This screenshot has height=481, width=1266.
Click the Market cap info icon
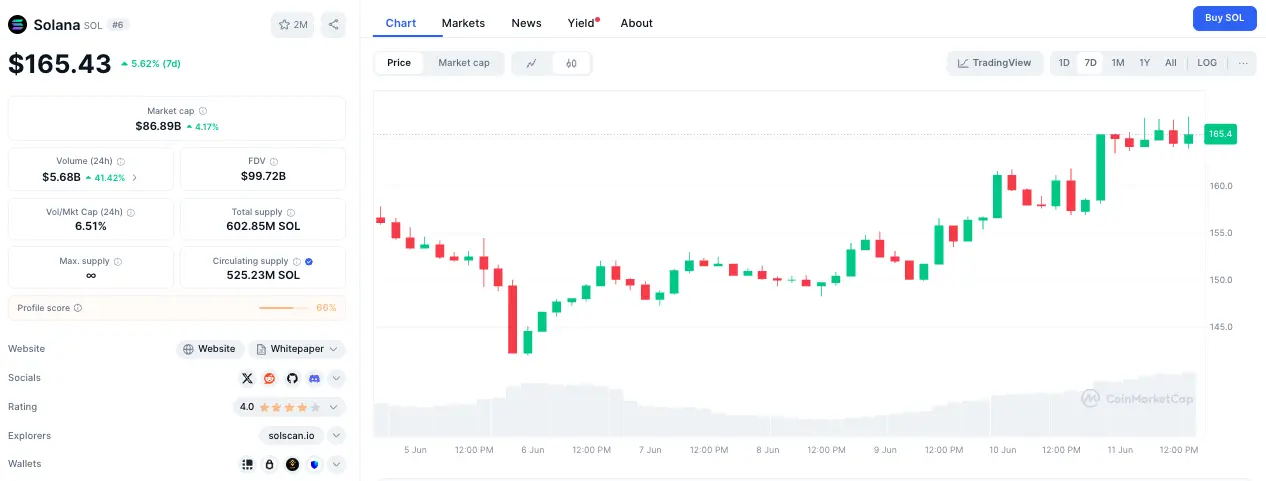click(203, 111)
